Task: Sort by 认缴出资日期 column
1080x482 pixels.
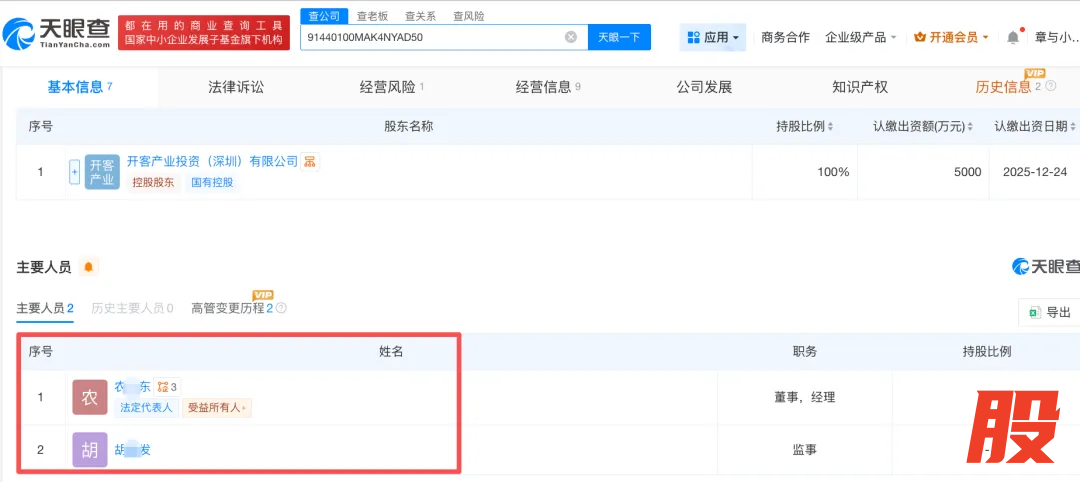Action: point(1034,126)
